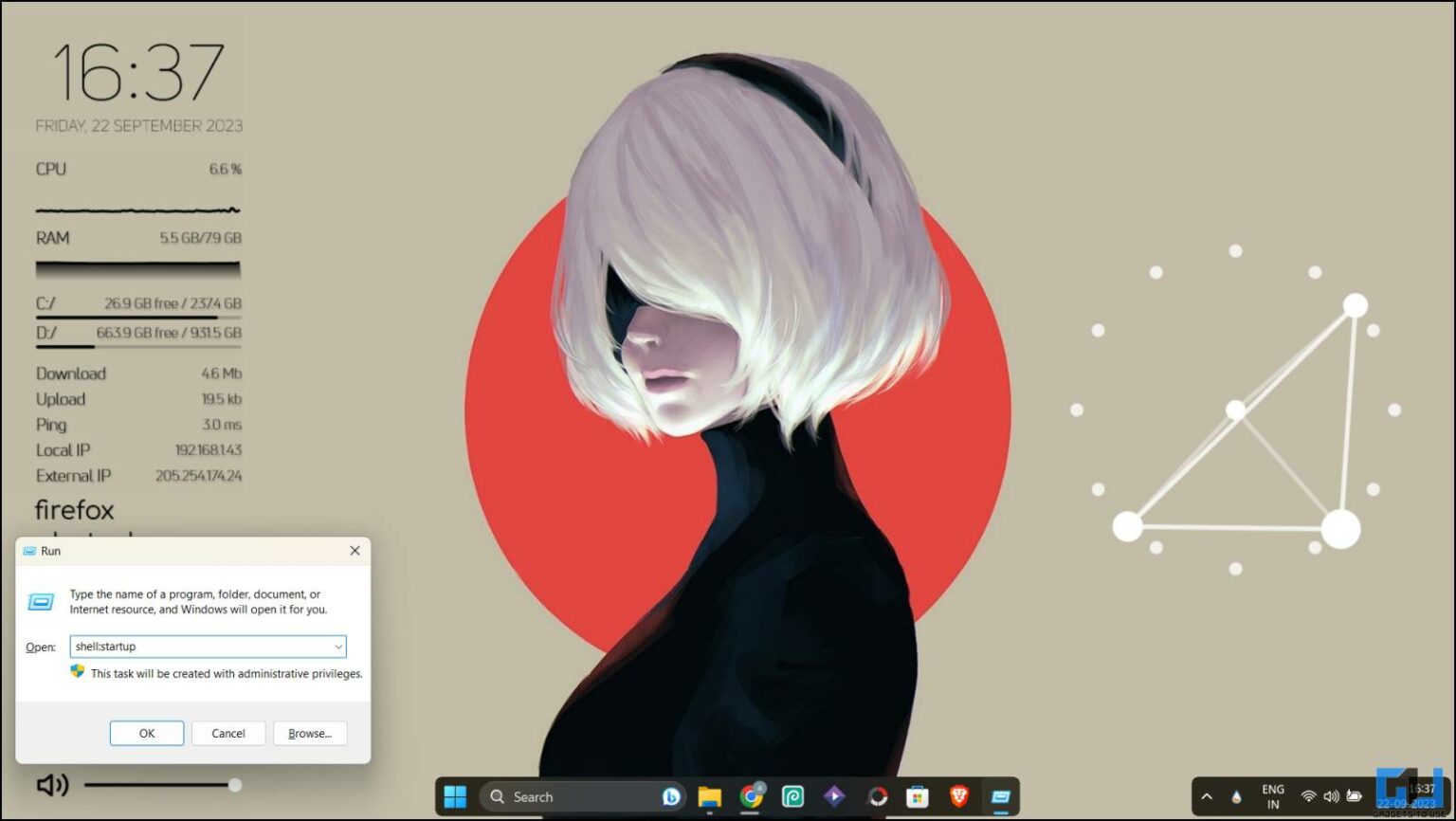Click the firefox shortcut label on the desktop widget
Viewport: 1456px width, 821px height.
(x=74, y=510)
